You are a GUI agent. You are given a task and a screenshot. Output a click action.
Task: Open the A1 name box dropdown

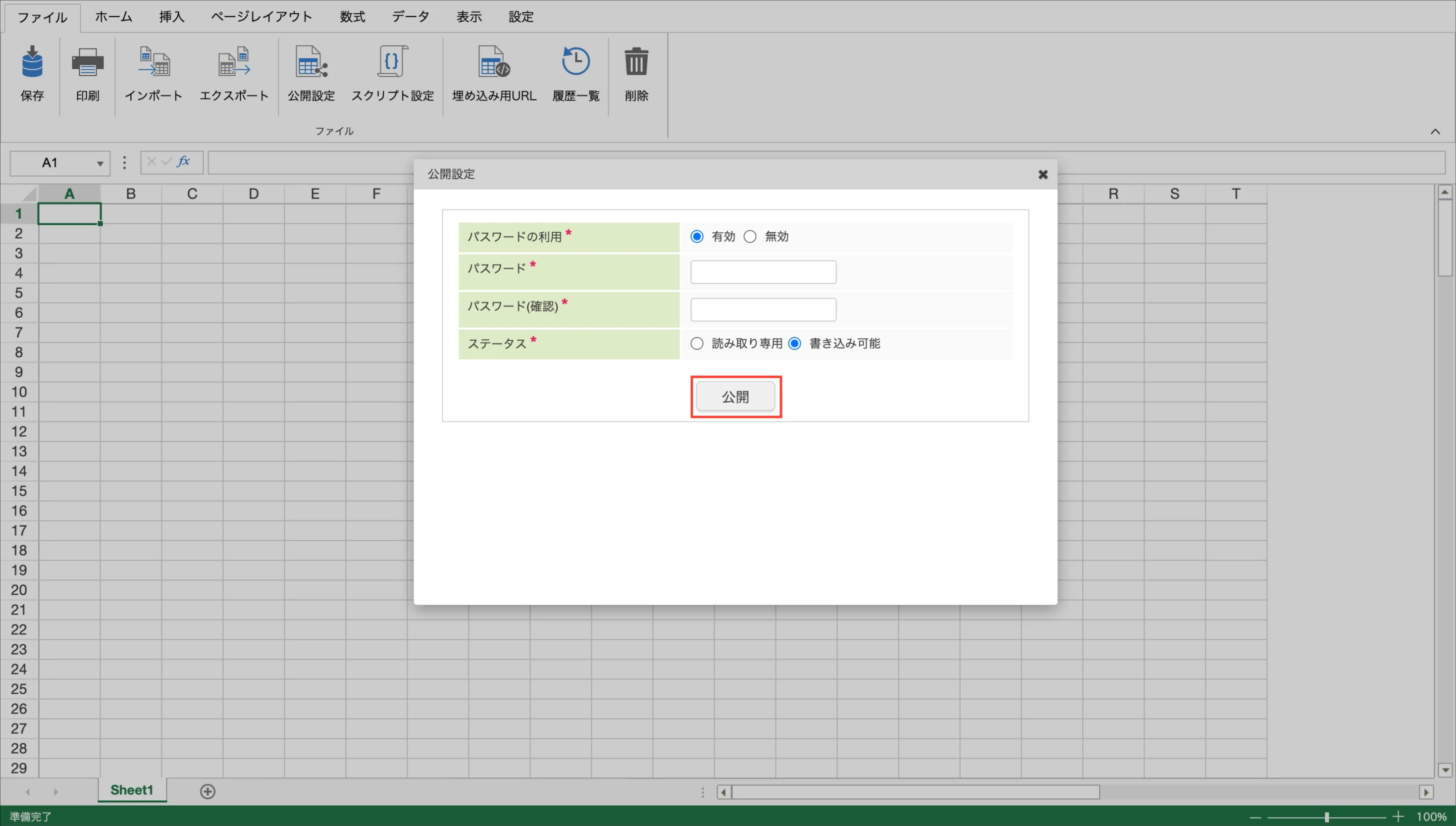(x=100, y=163)
